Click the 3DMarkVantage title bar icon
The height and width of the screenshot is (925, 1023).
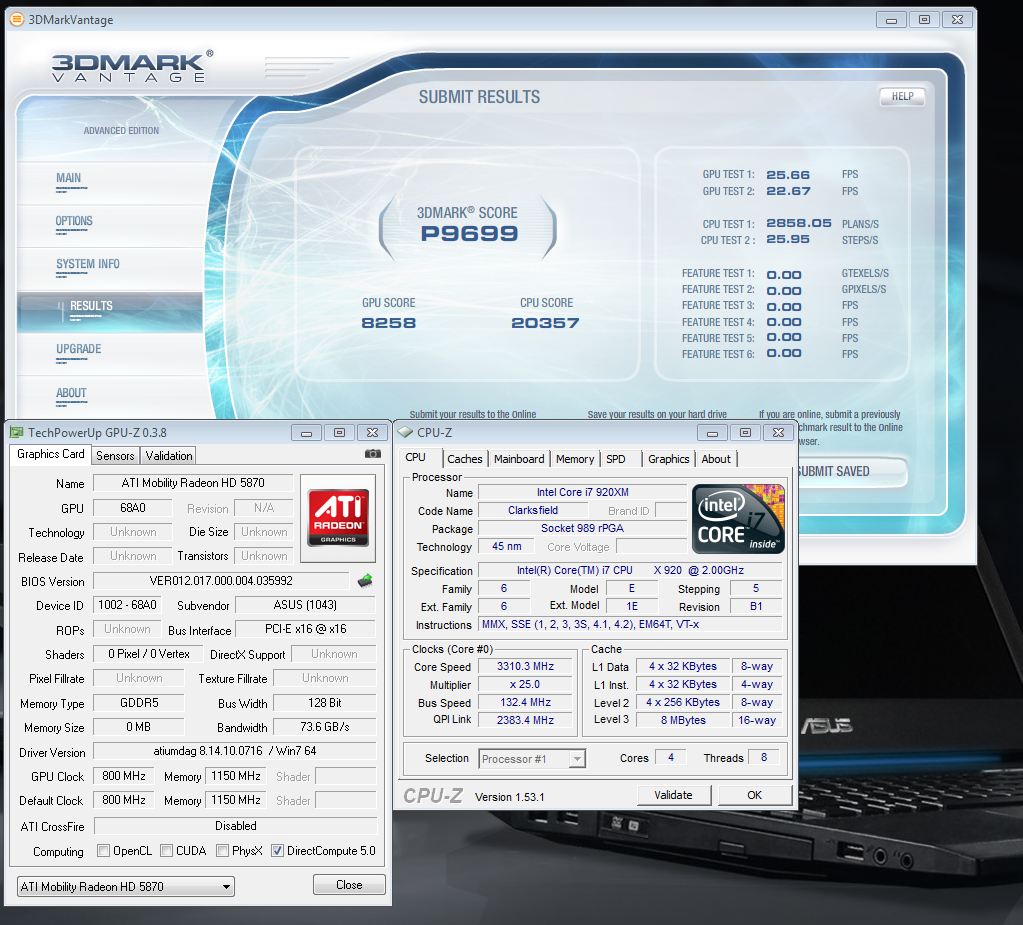(x=17, y=20)
